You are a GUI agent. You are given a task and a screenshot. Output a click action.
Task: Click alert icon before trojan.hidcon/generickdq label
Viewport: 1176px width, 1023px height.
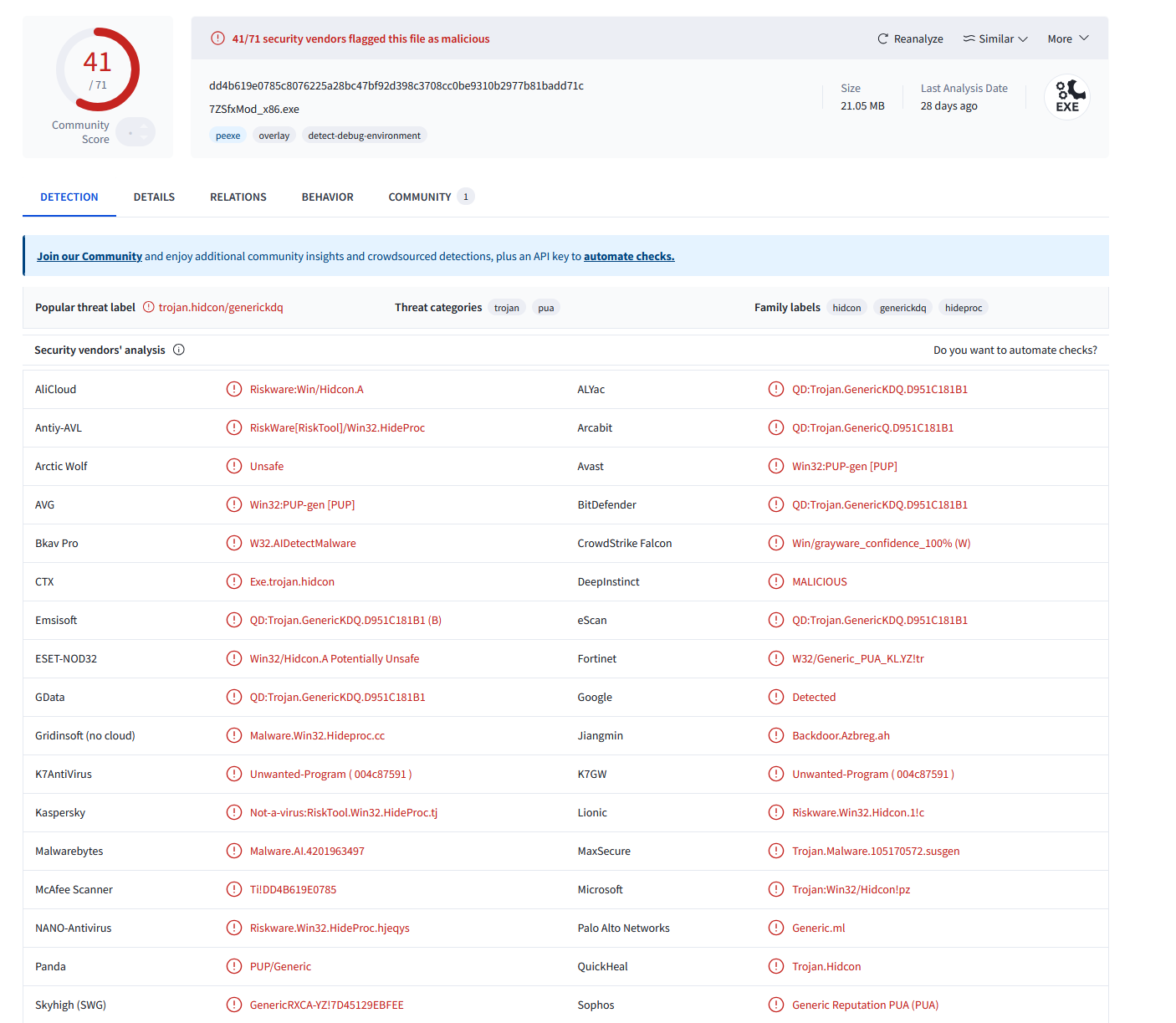click(149, 307)
